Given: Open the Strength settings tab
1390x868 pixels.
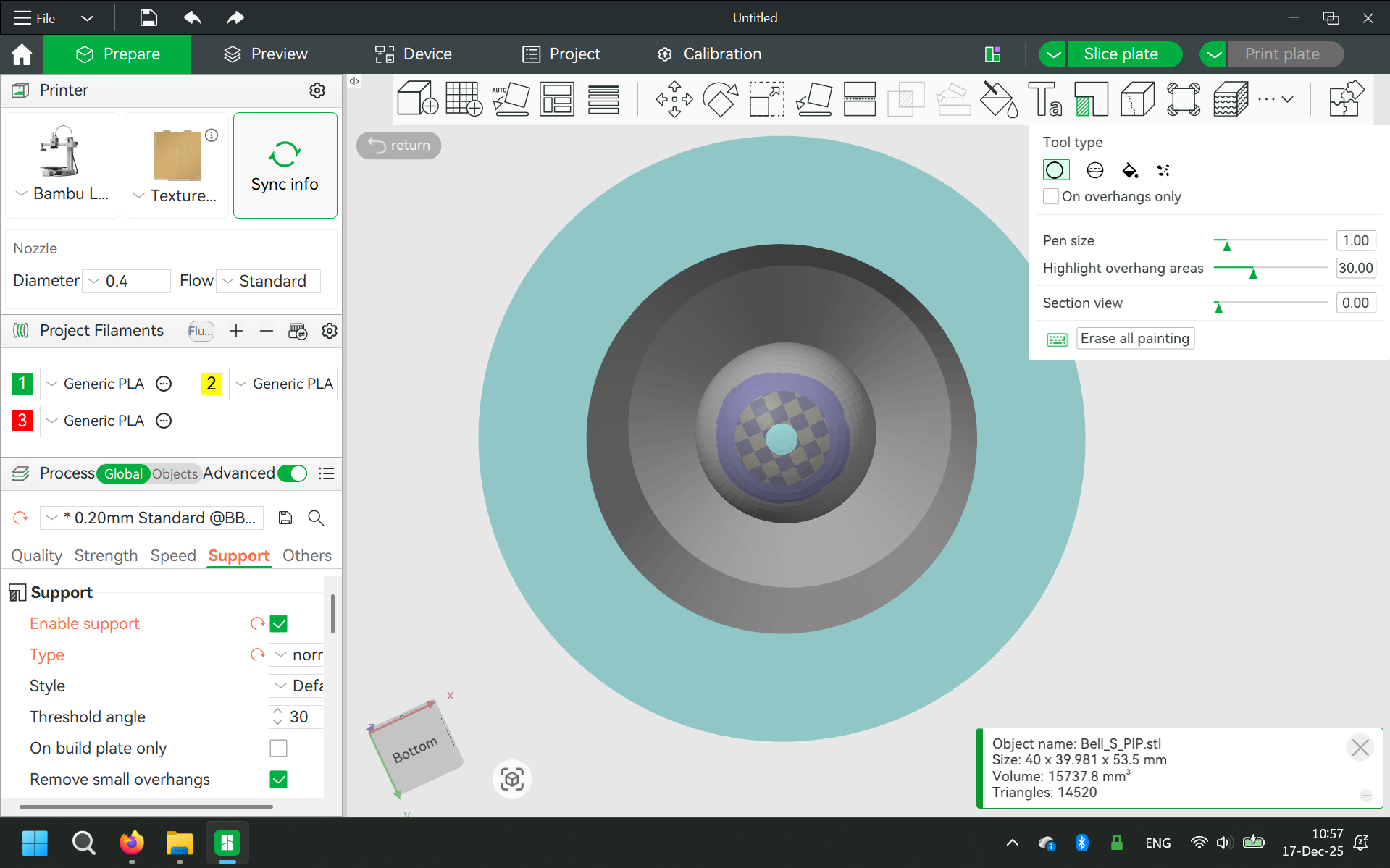Looking at the screenshot, I should click(106, 555).
